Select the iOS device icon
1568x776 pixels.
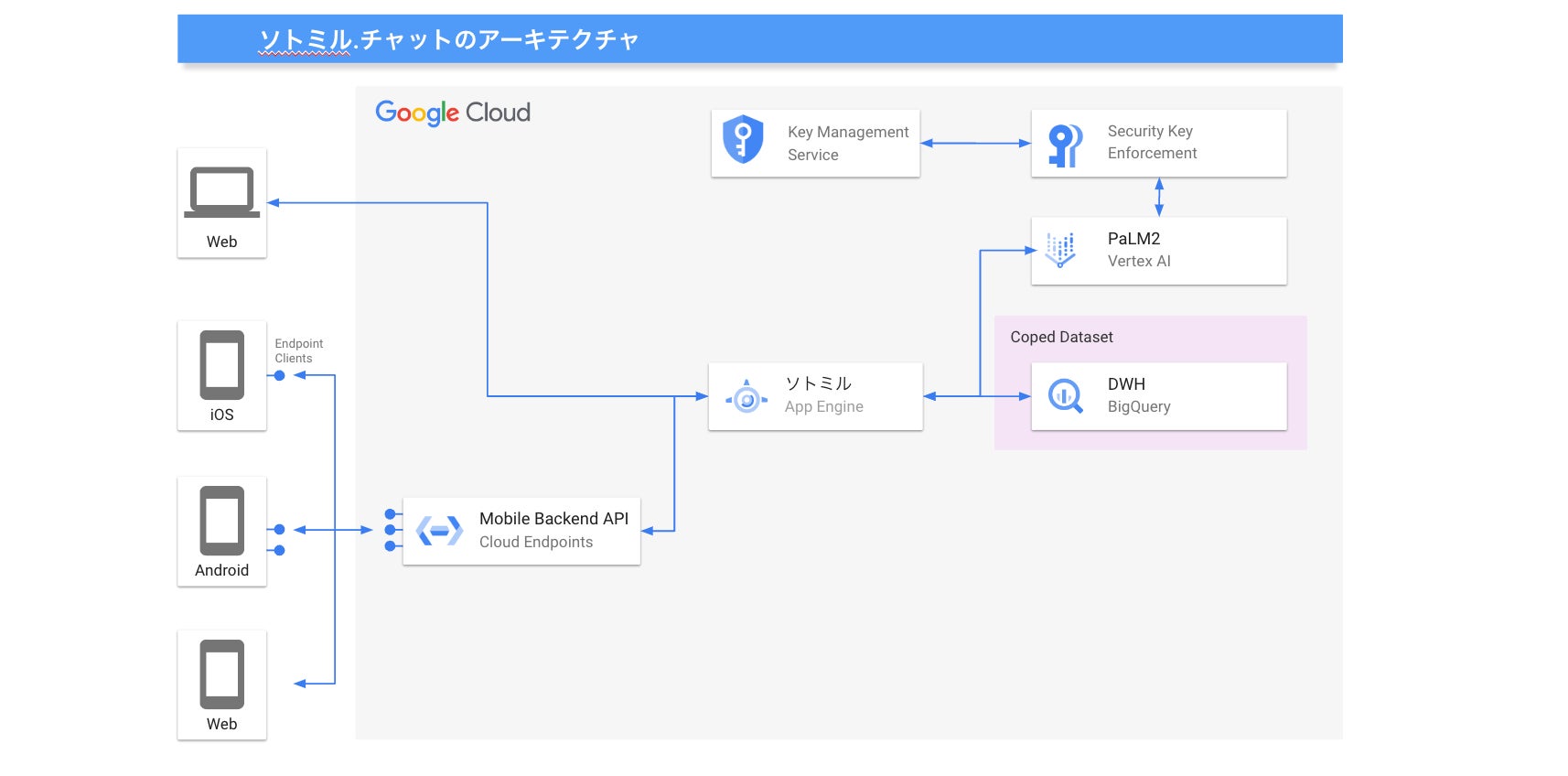[x=222, y=365]
